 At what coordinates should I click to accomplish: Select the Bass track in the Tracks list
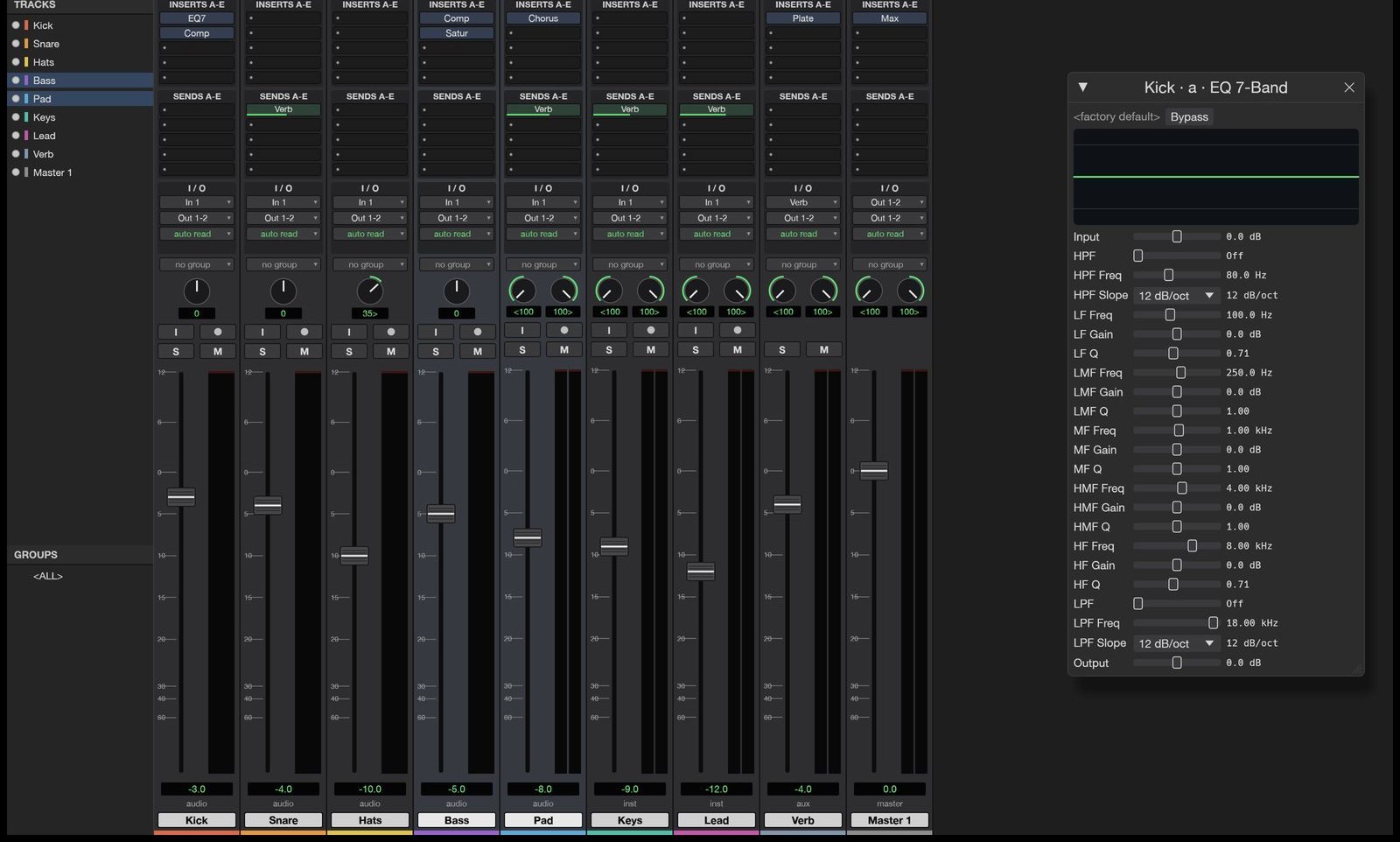click(80, 81)
